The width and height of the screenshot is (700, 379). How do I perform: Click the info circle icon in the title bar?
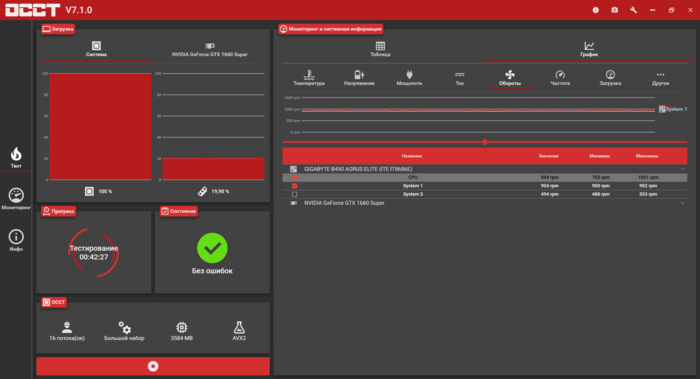coord(596,10)
